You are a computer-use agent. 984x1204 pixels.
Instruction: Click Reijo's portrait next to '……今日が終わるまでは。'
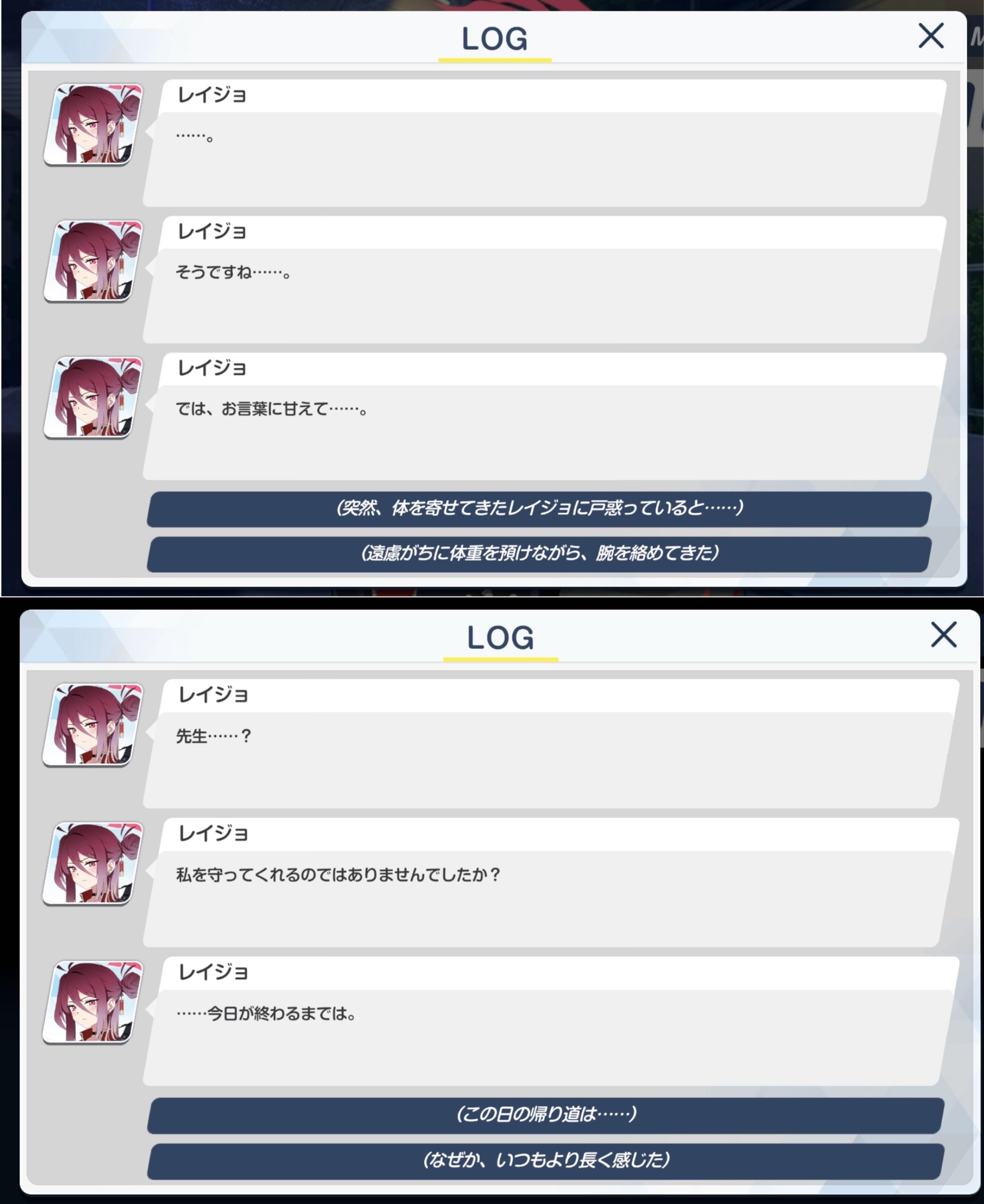coord(93,1002)
